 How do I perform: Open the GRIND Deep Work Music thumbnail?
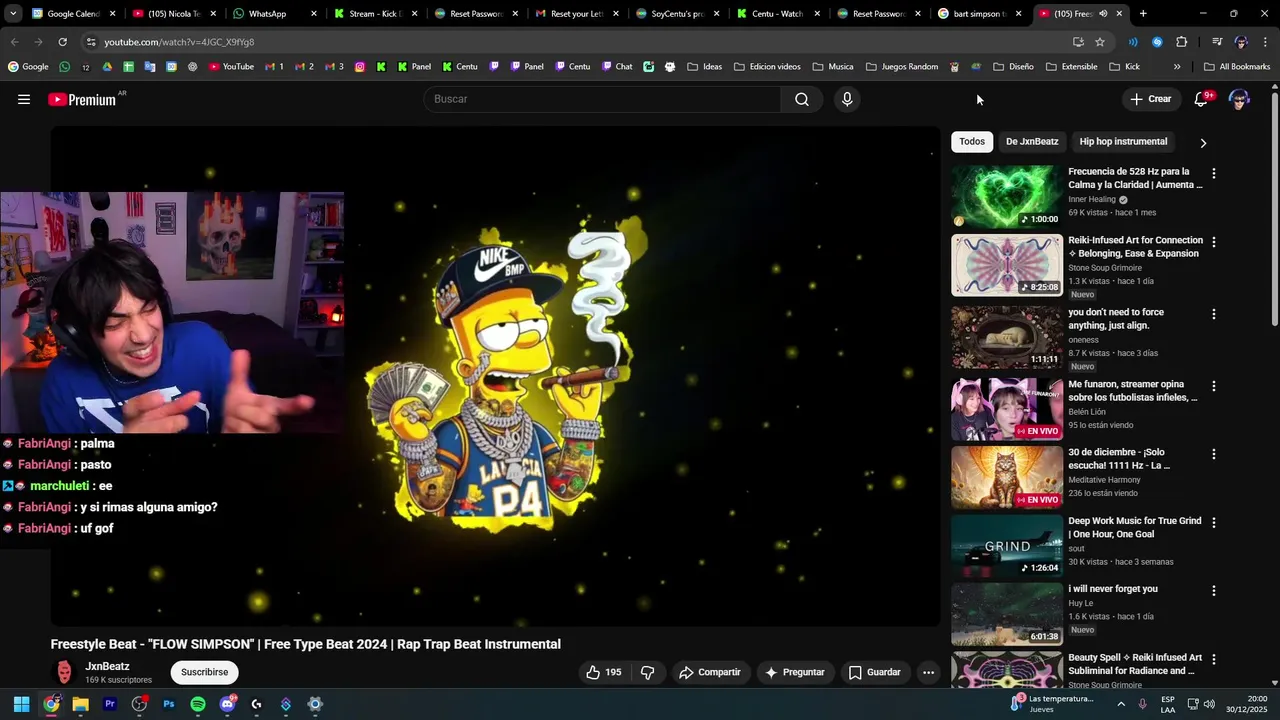click(x=1007, y=546)
